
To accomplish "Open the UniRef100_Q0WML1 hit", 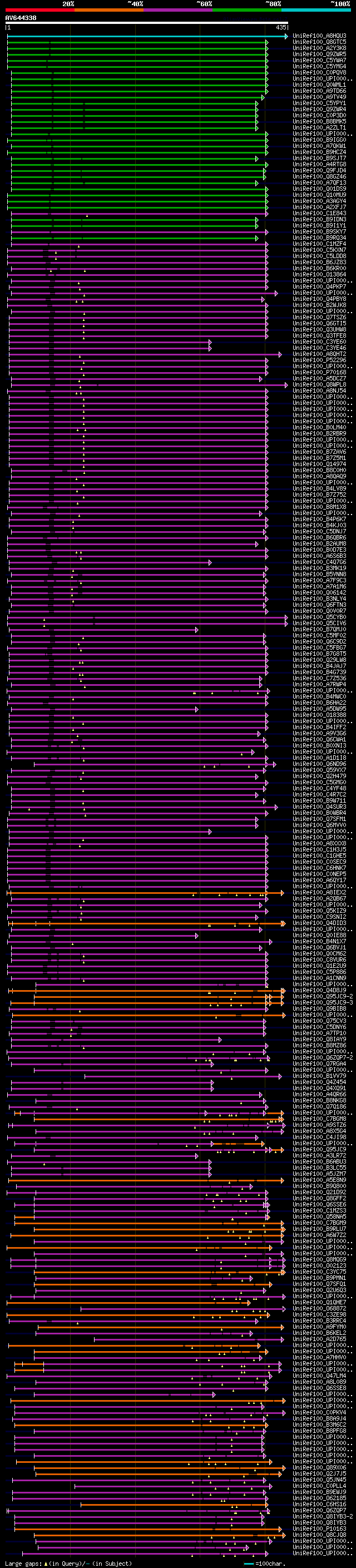I will (319, 85).
